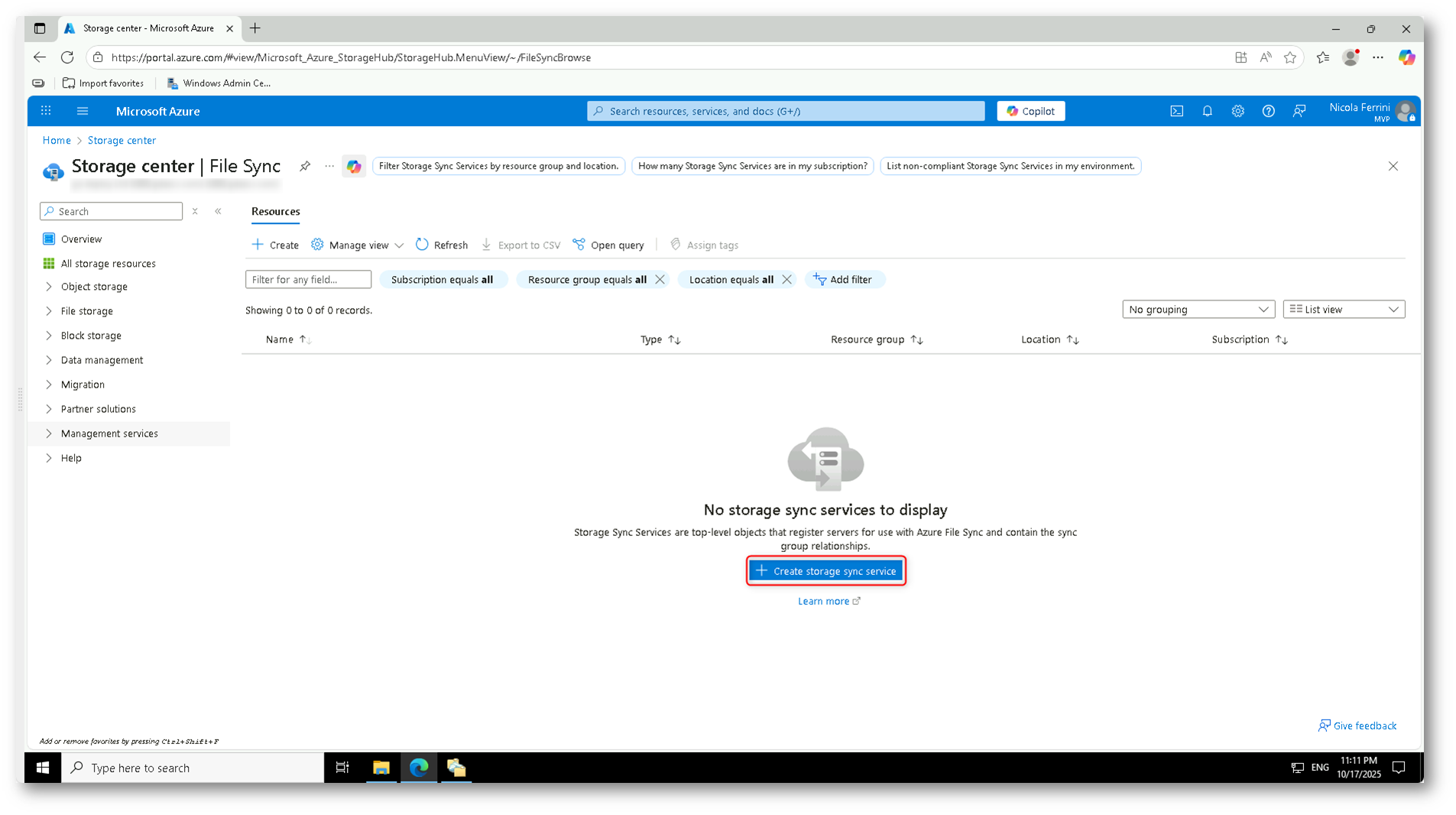Open All storage resources
1456x815 pixels.
[108, 264]
